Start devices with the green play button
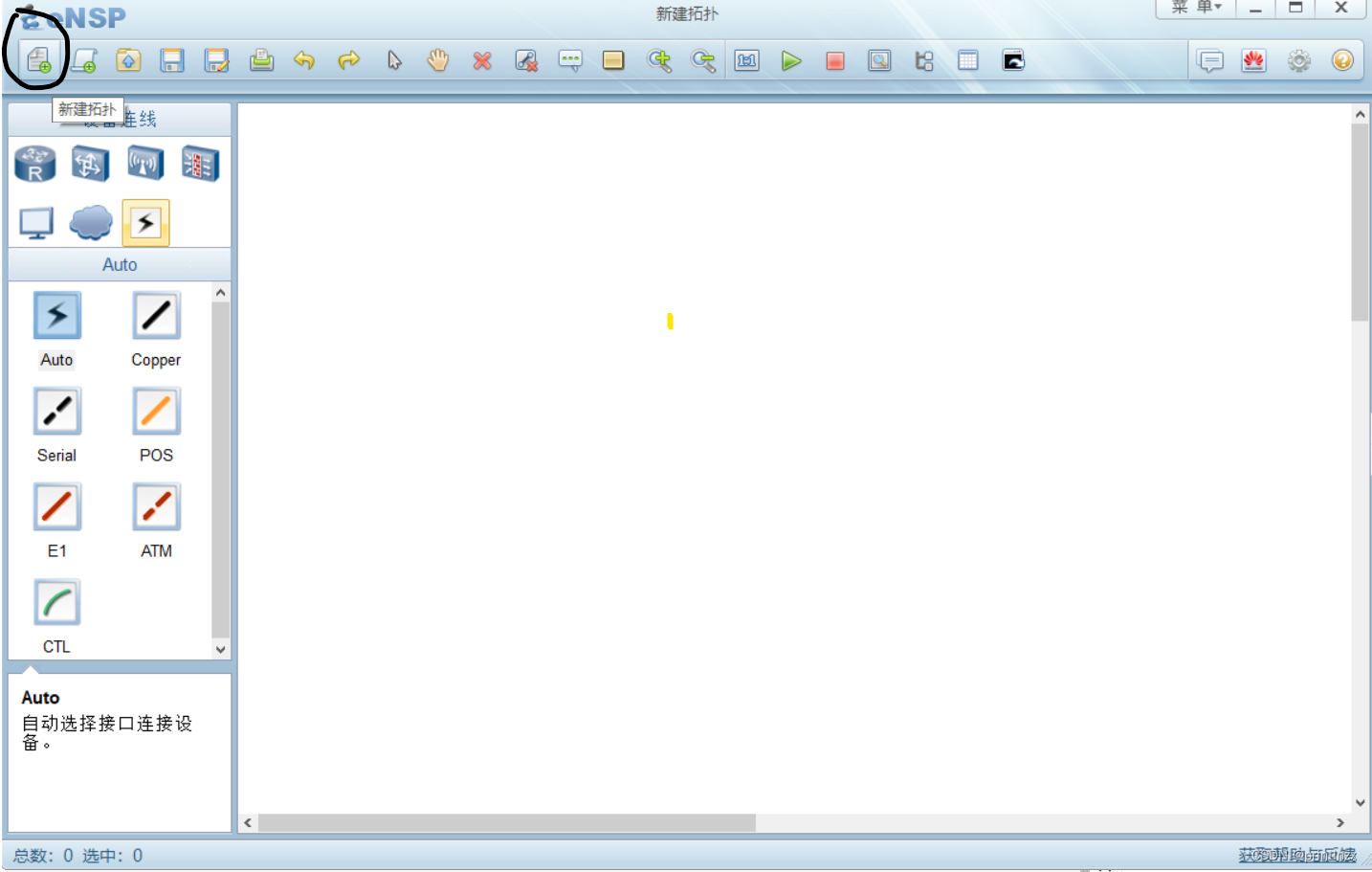The height and width of the screenshot is (872, 1372). point(791,61)
